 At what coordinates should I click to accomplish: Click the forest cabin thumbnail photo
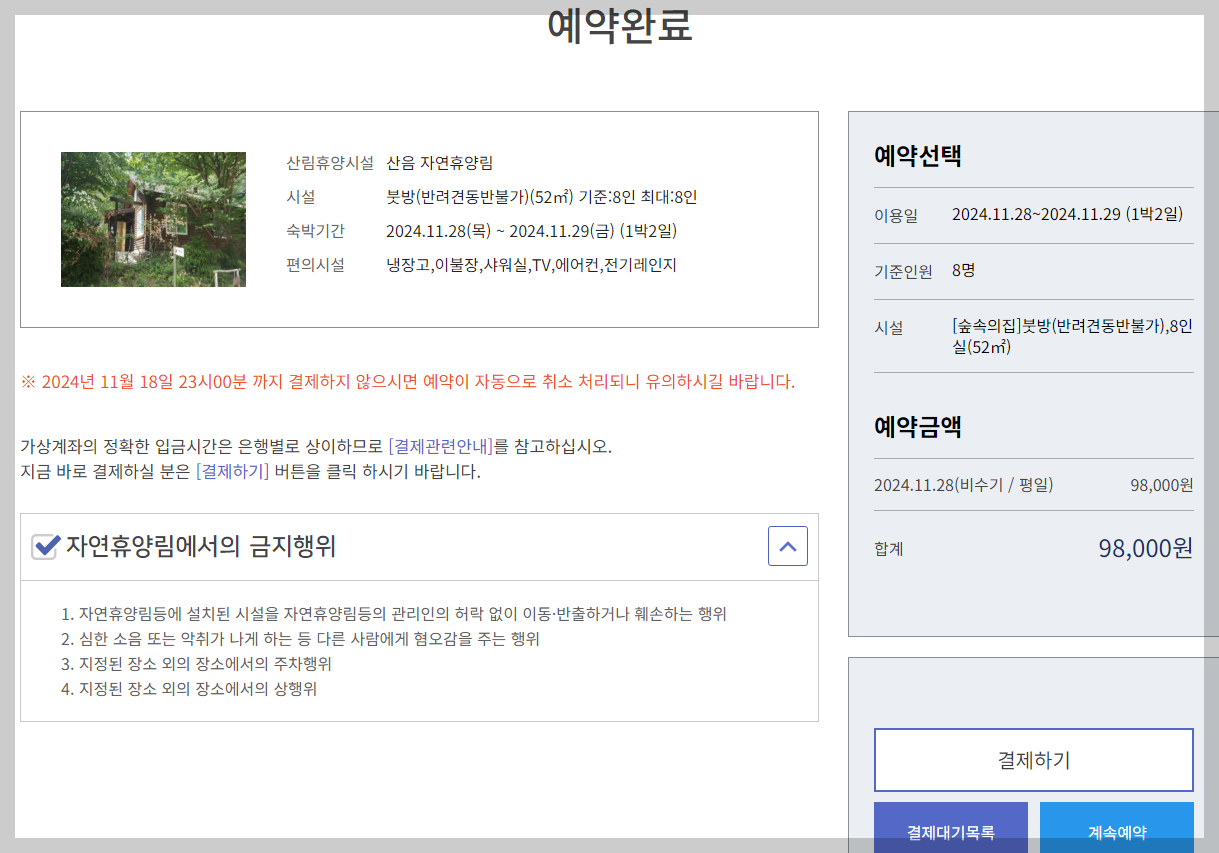tap(153, 219)
